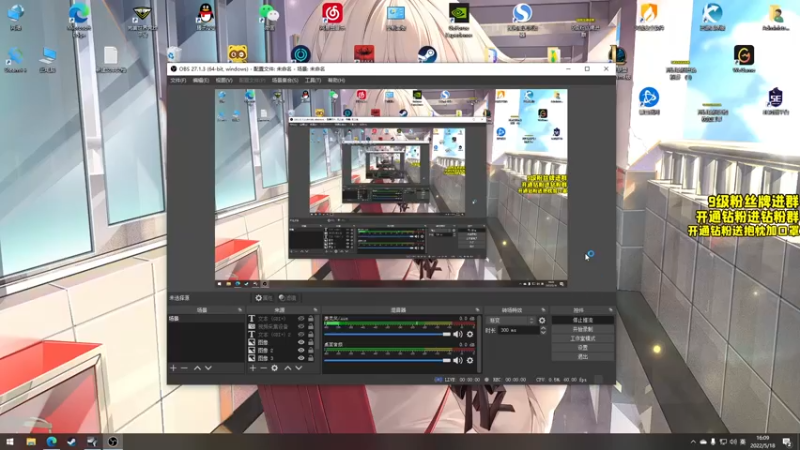The image size is (800, 450).
Task: Toggle the lock on the 文本 (GDI+) source
Action: [x=311, y=318]
